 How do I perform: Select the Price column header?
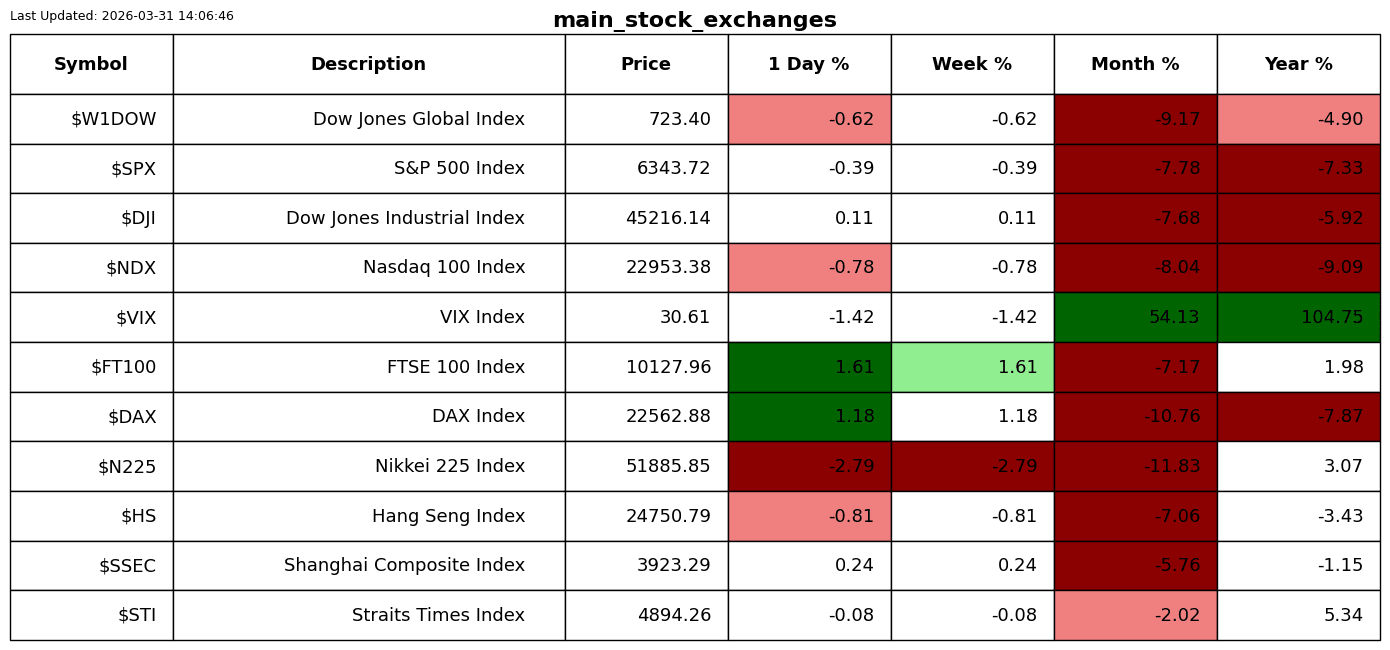point(646,64)
